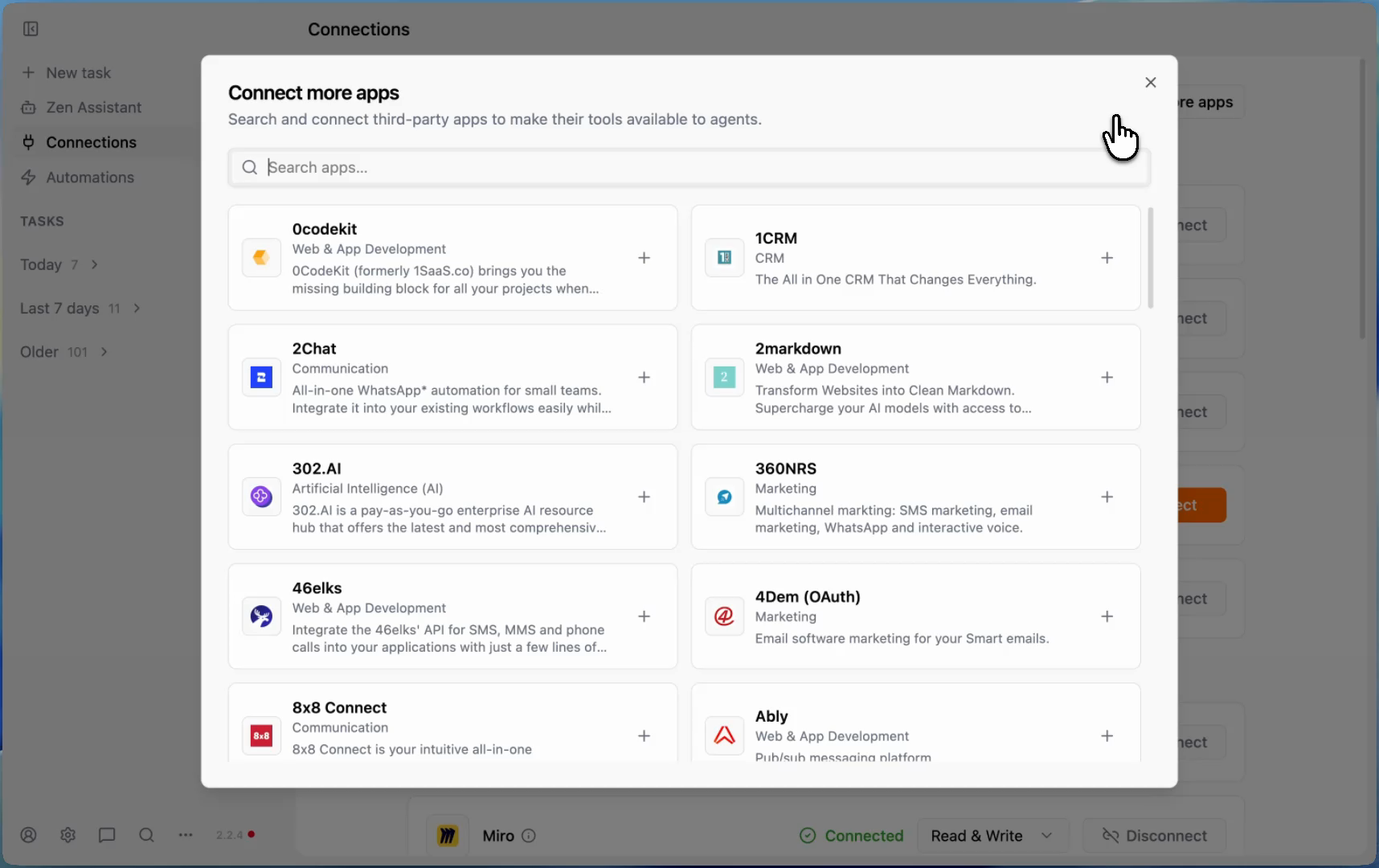Add the Ably app

[1107, 735]
